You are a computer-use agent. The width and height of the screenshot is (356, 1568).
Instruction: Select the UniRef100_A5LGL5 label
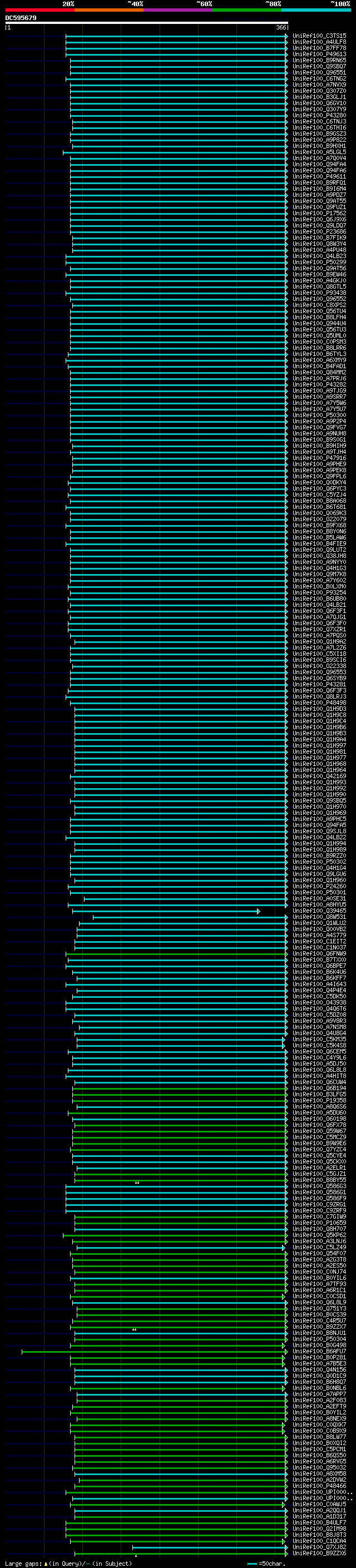319,152
